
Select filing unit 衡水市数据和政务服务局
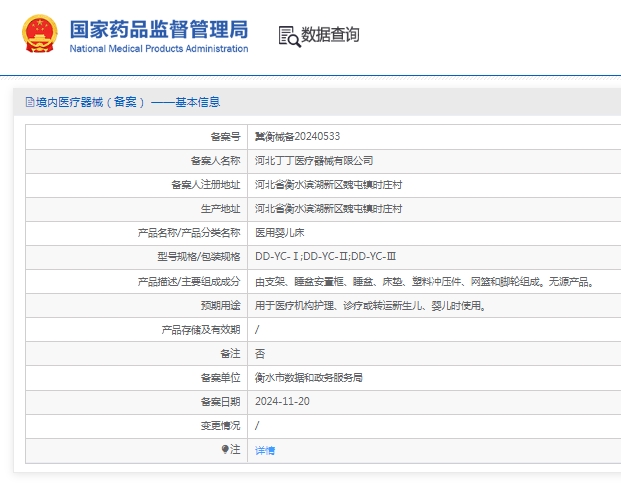coord(309,378)
